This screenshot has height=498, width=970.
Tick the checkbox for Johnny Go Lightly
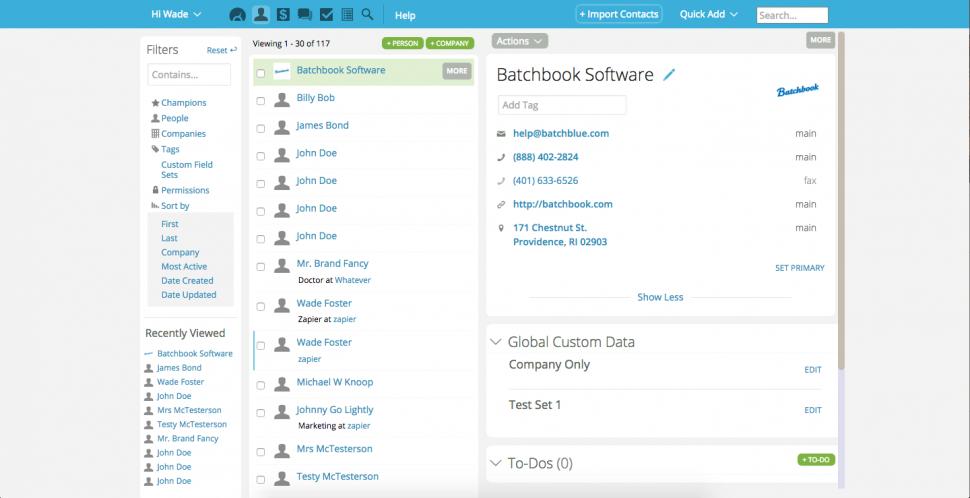click(x=260, y=413)
